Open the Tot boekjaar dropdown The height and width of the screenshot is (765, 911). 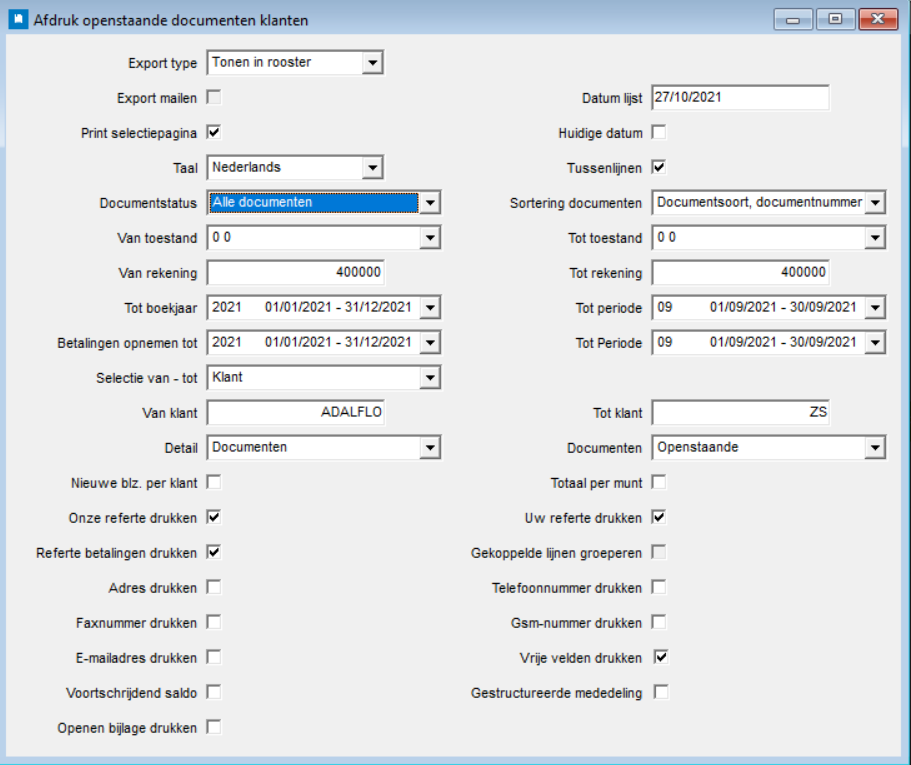(x=430, y=308)
